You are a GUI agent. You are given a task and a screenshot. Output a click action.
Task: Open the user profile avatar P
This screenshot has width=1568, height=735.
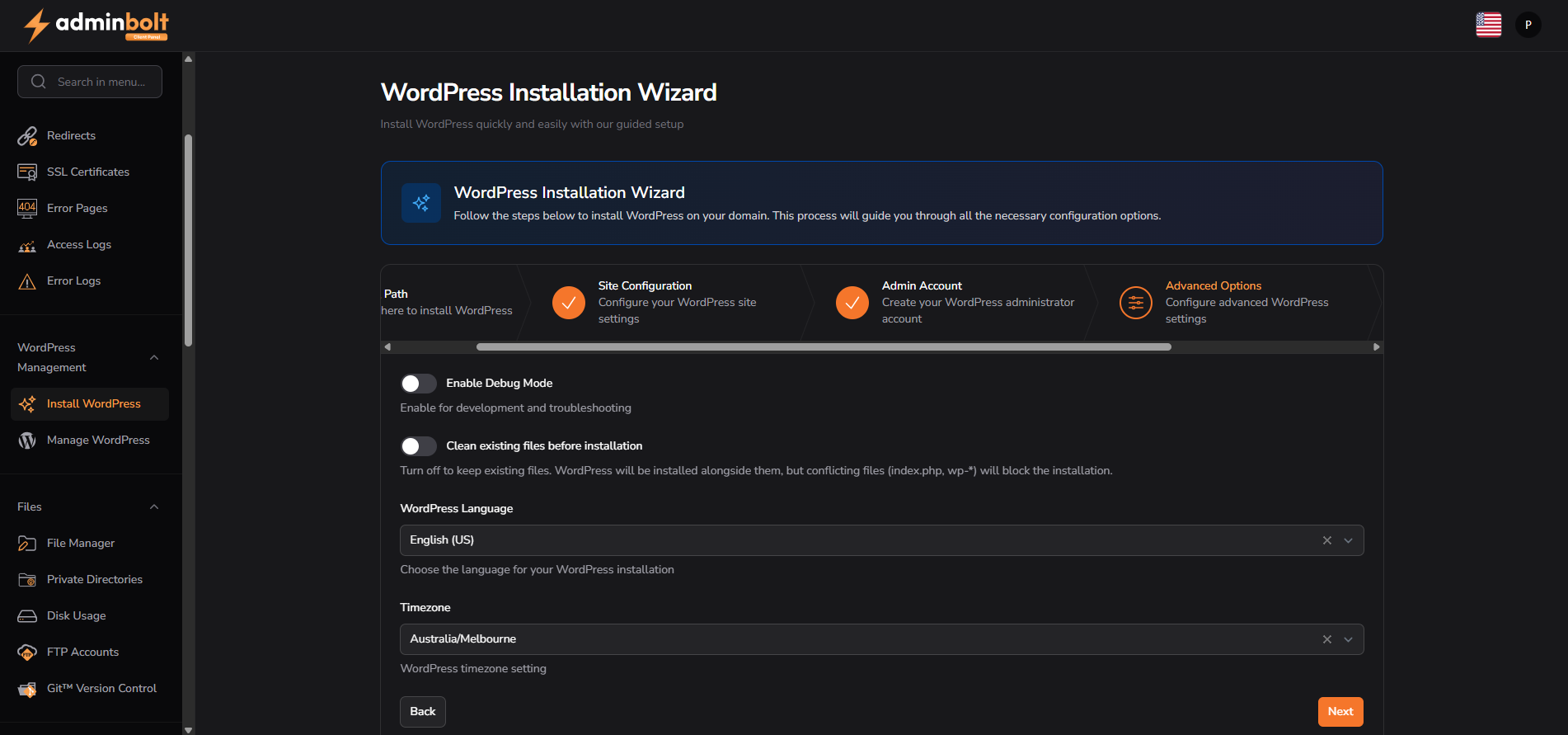point(1528,25)
